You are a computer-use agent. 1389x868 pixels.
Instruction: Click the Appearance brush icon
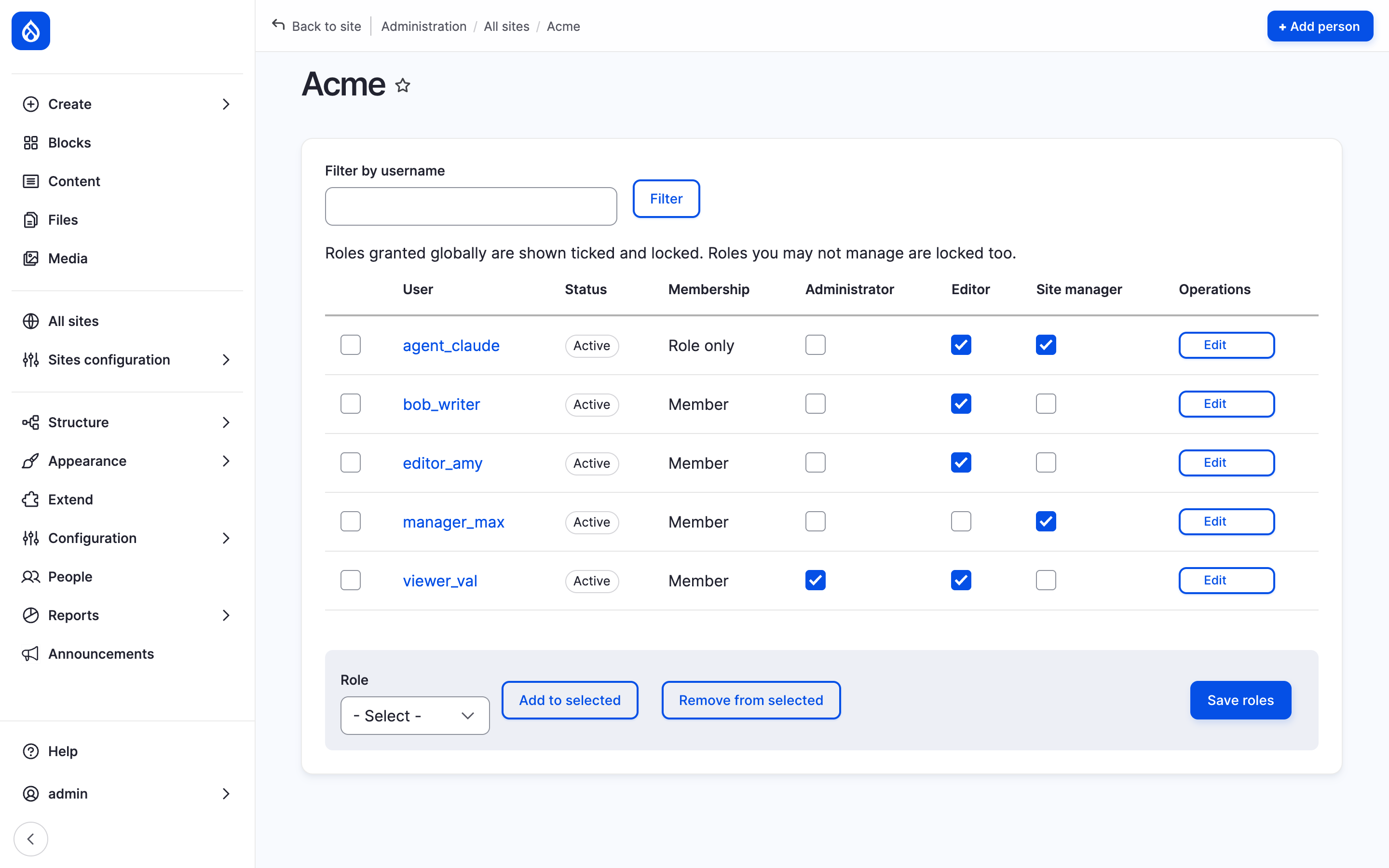pyautogui.click(x=30, y=461)
